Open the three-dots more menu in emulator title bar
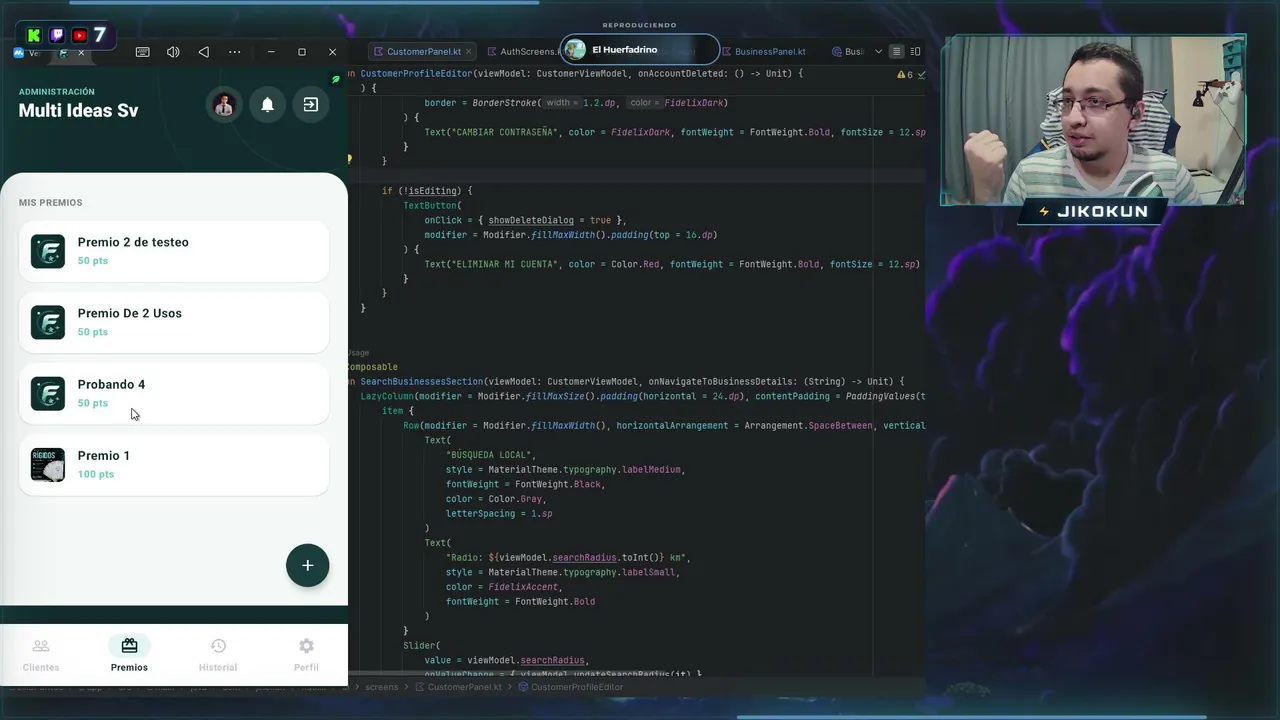This screenshot has width=1280, height=720. click(234, 52)
